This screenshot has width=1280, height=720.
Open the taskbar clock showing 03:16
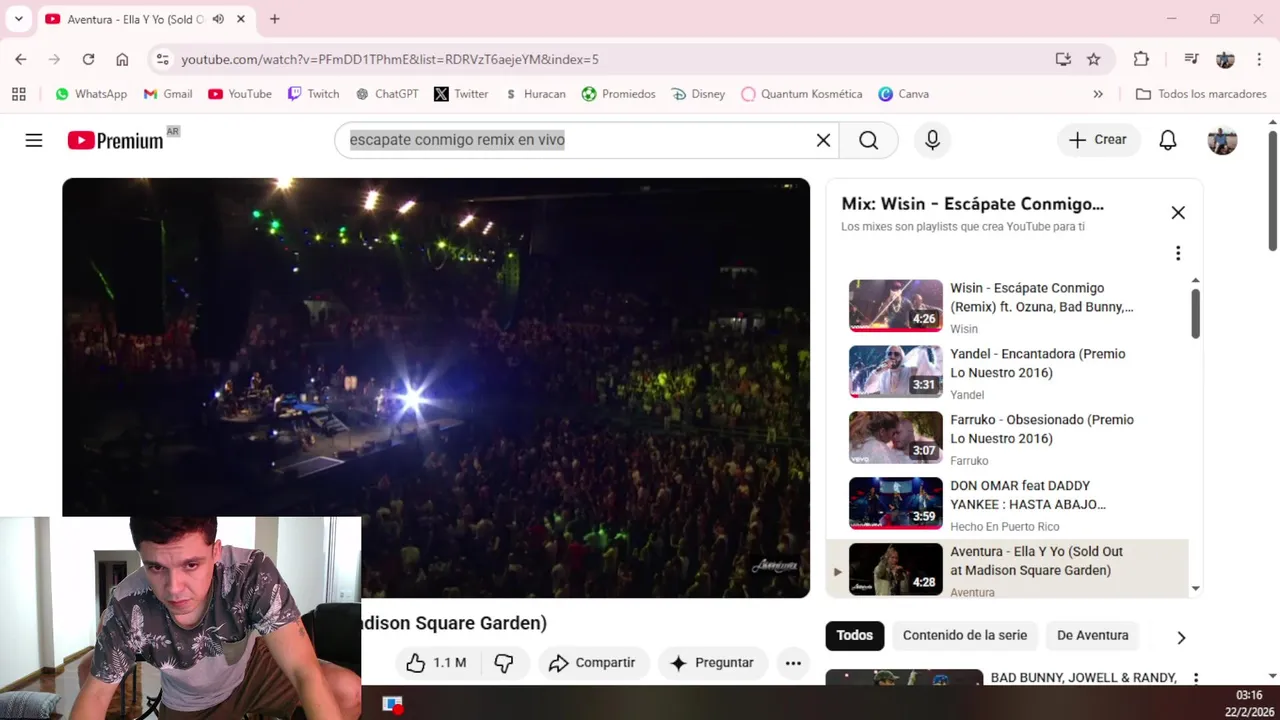[x=1249, y=703]
